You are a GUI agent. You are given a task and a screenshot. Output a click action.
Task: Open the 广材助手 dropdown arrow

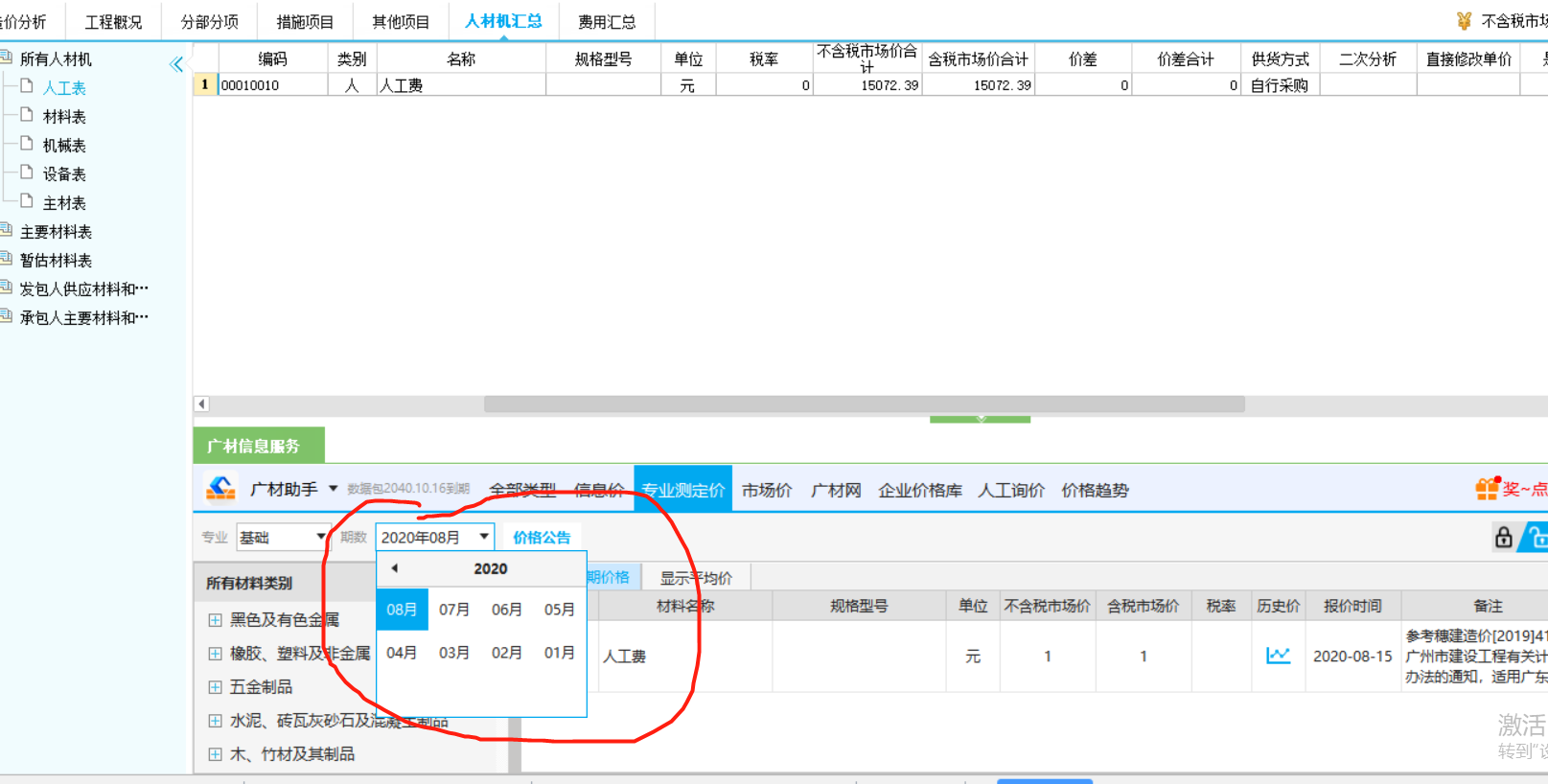pyautogui.click(x=334, y=489)
